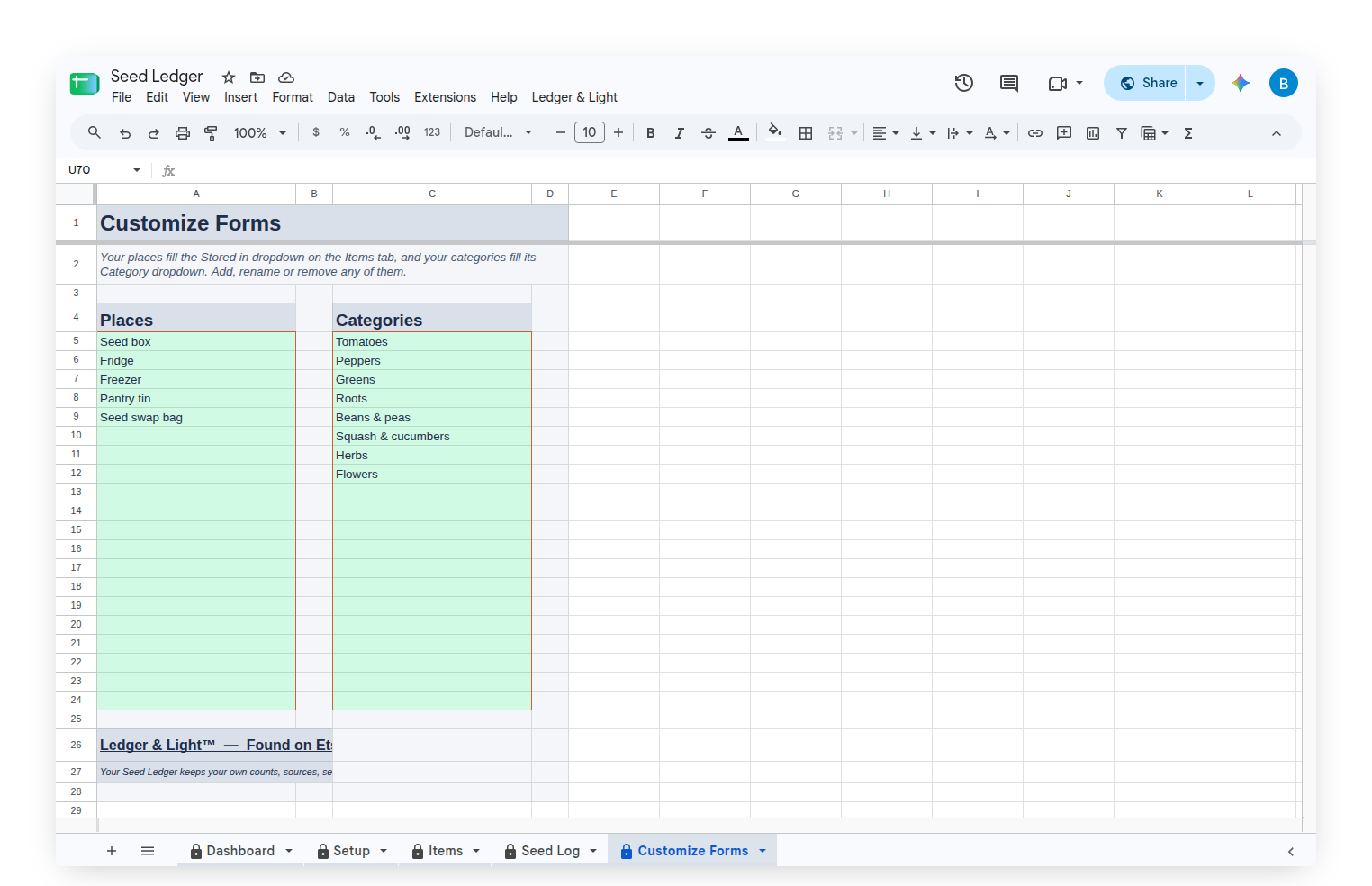Open the text color picker
The image size is (1372, 886).
click(738, 133)
